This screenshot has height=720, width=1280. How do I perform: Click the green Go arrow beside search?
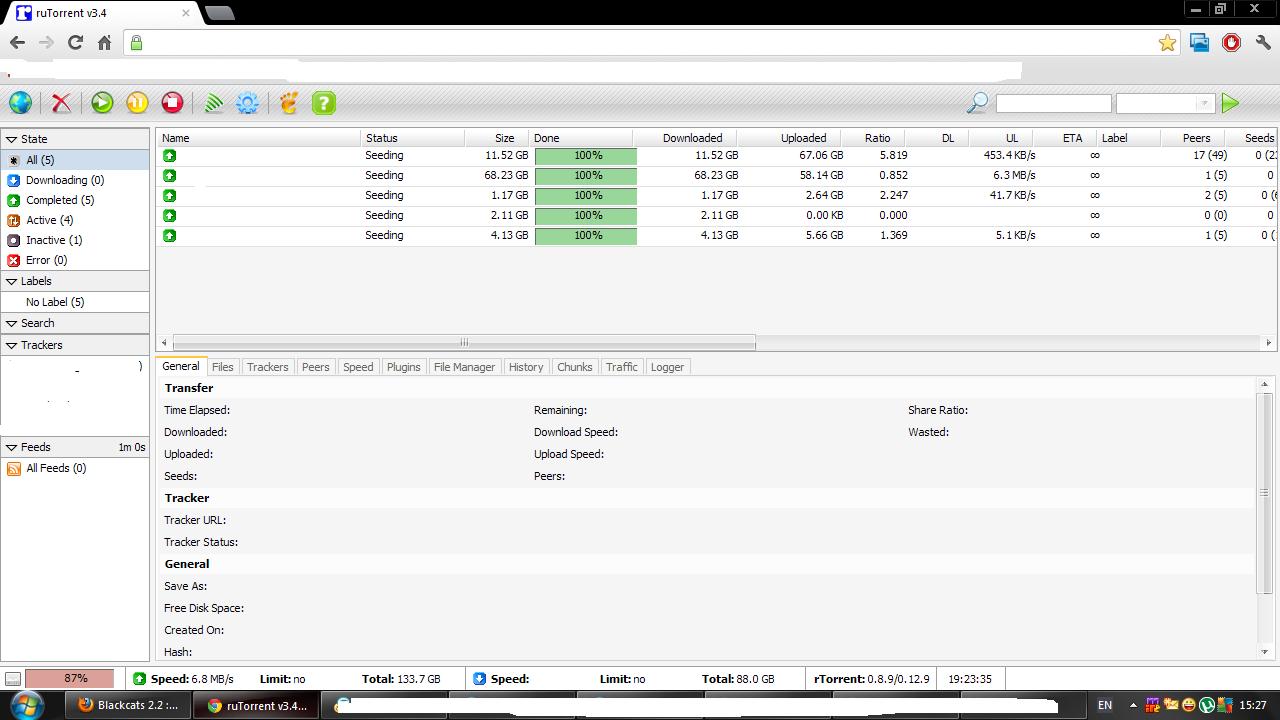(1230, 103)
